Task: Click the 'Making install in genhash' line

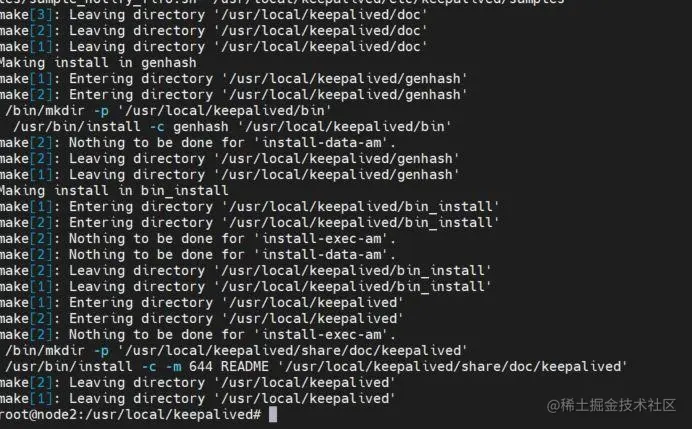Action: pos(98,63)
